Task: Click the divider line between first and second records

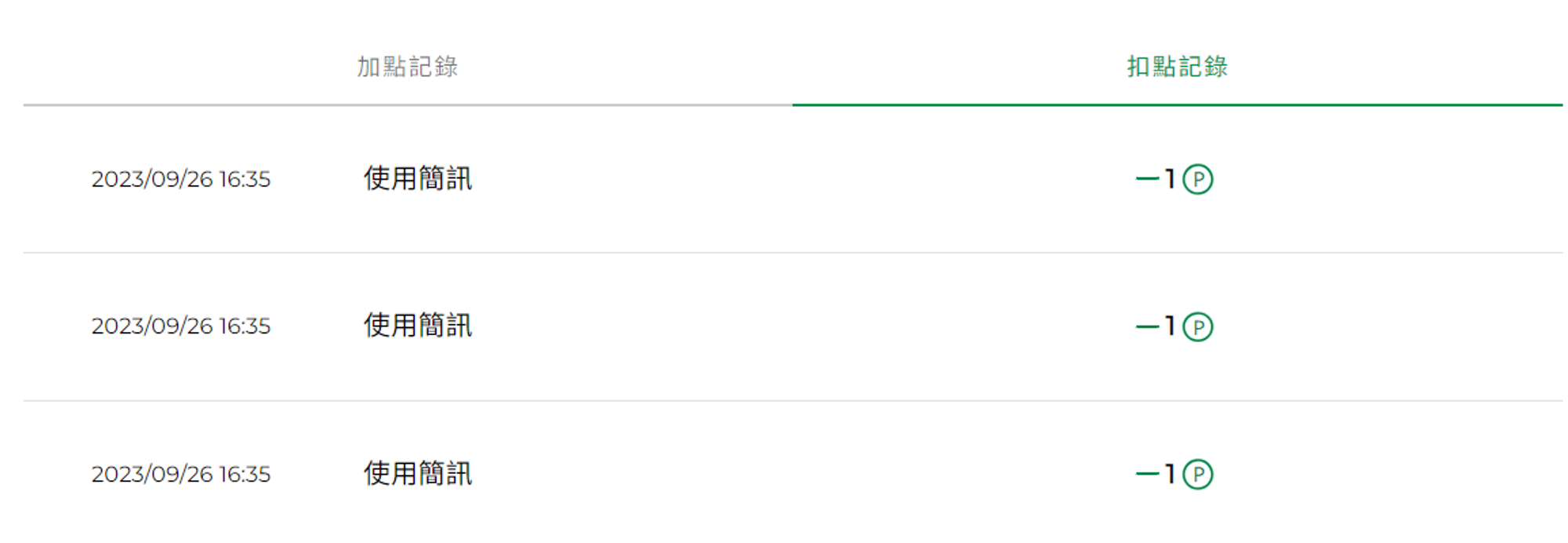Action: (793, 253)
